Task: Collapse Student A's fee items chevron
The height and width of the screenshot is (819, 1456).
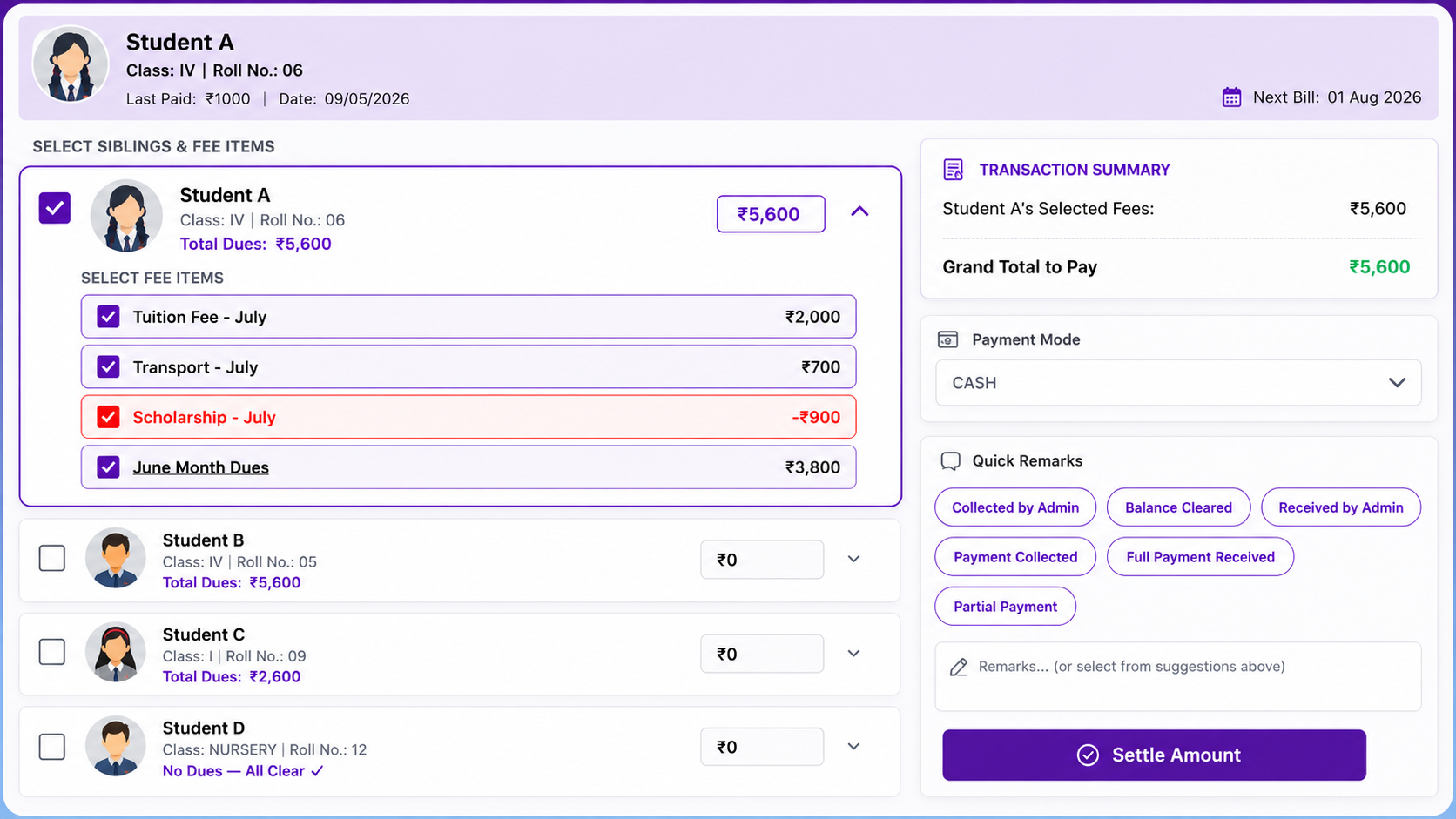Action: point(859,211)
